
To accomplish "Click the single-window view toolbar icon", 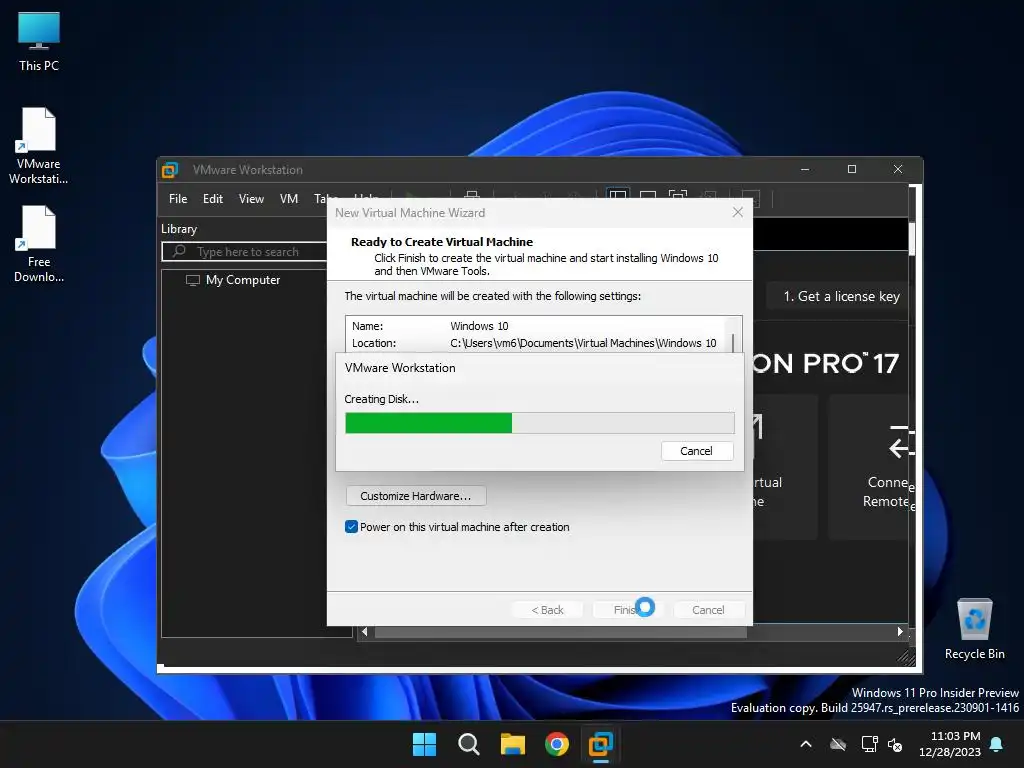I will point(648,196).
